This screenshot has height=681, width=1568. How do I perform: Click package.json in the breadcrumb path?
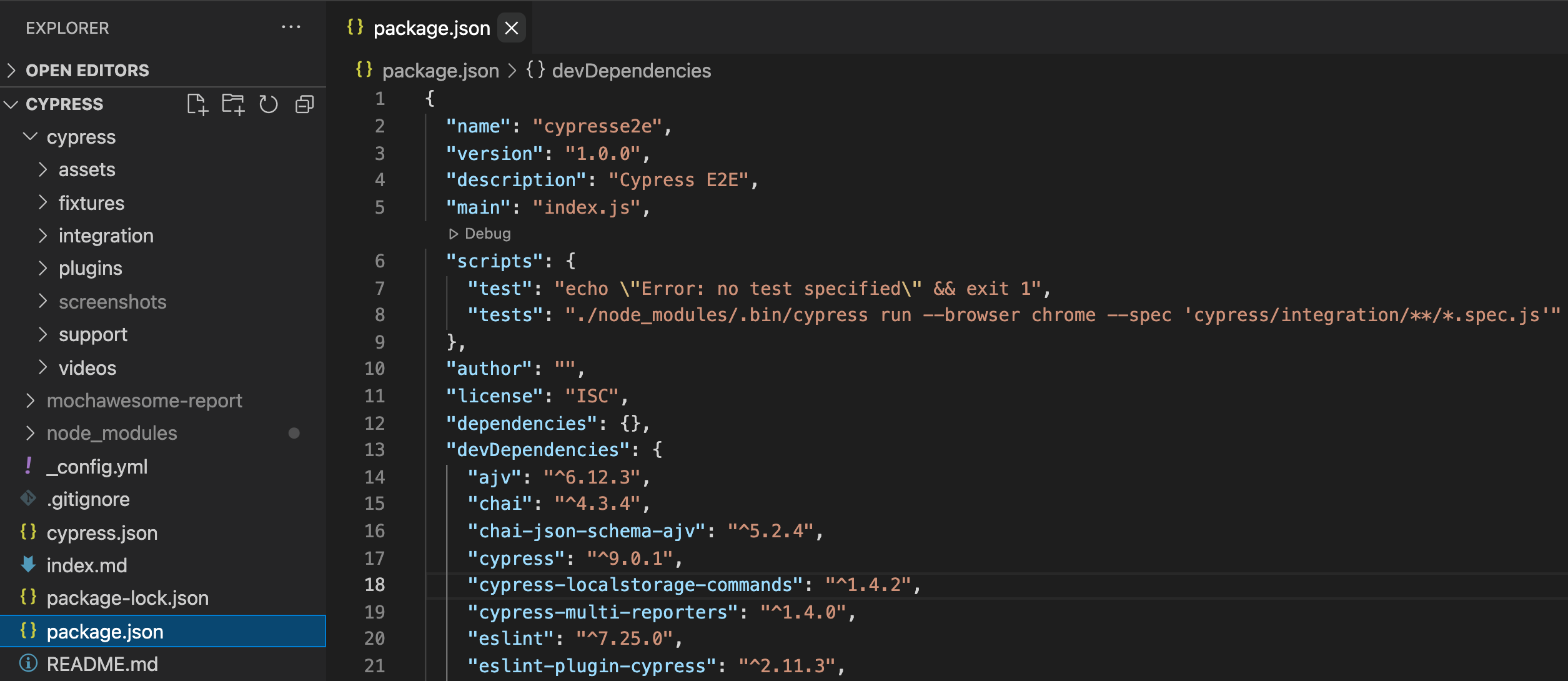(440, 71)
